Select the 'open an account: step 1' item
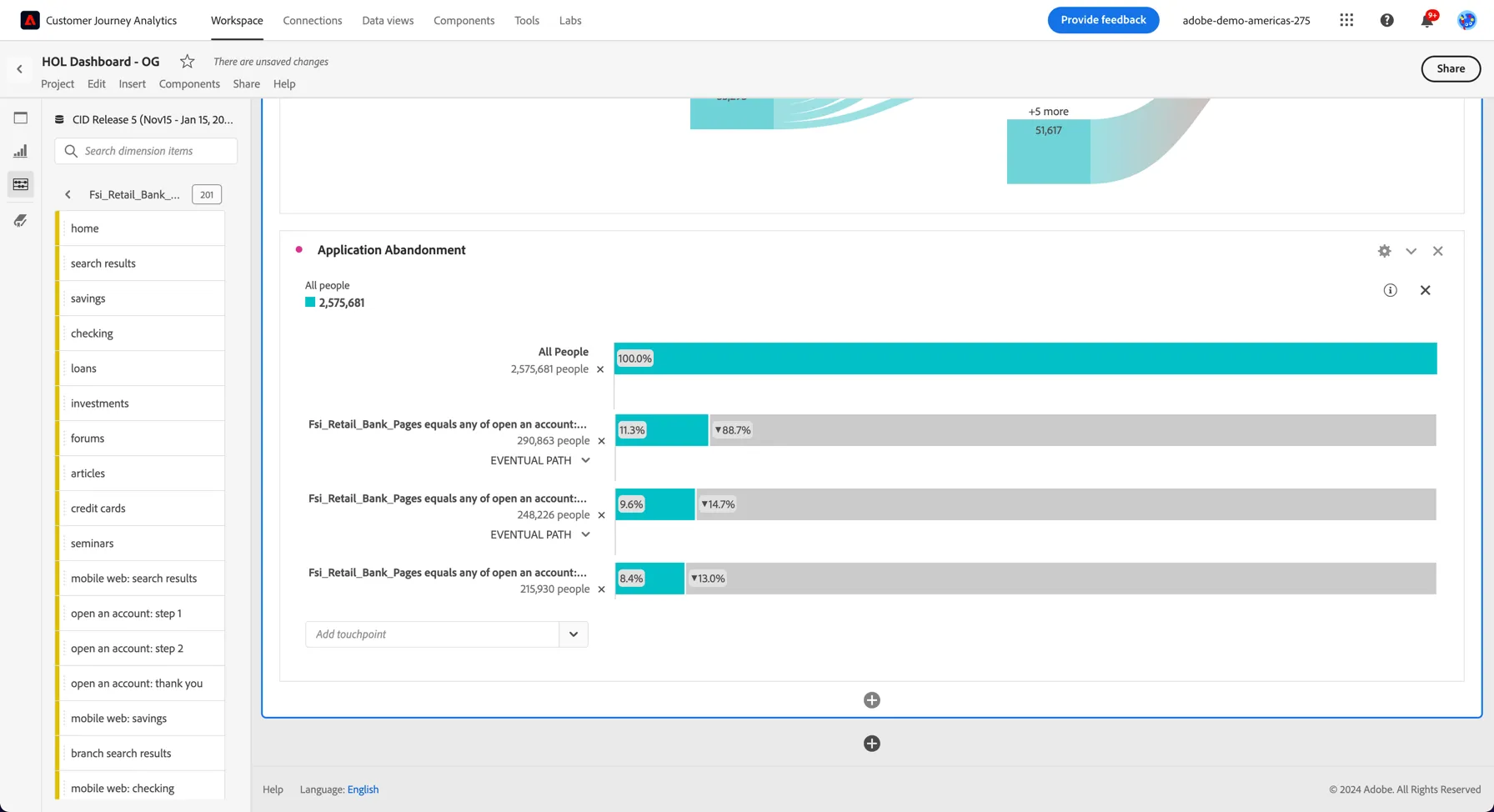Screen dimensions: 1494x812 (142, 614)
